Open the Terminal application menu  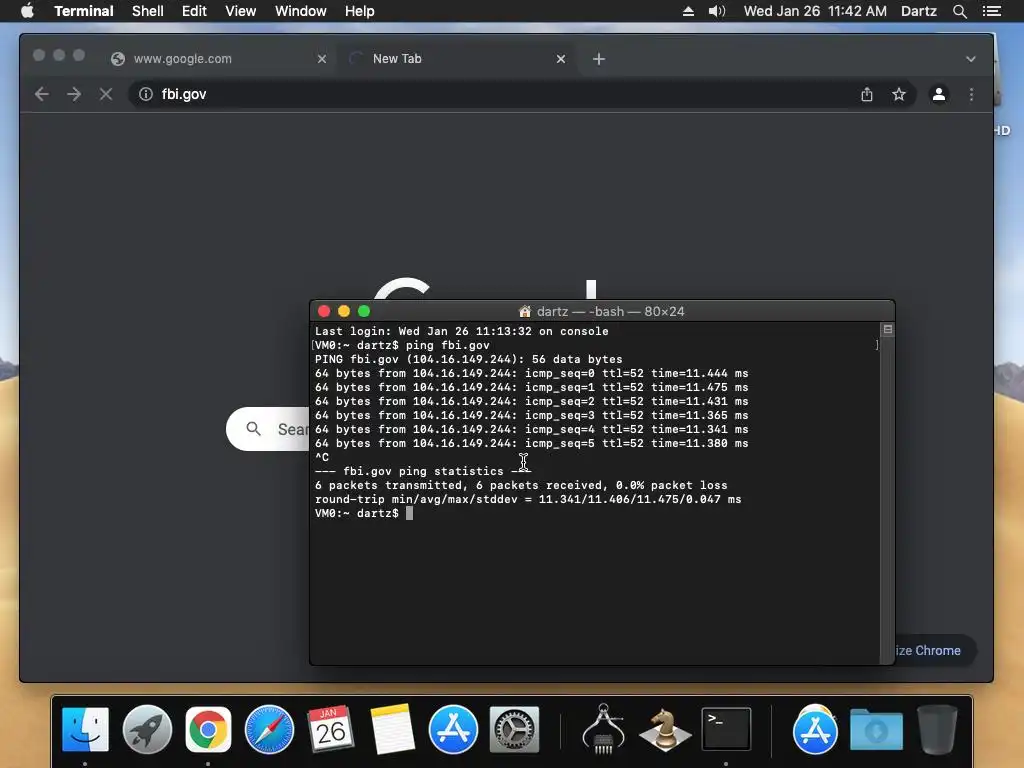pyautogui.click(x=84, y=11)
